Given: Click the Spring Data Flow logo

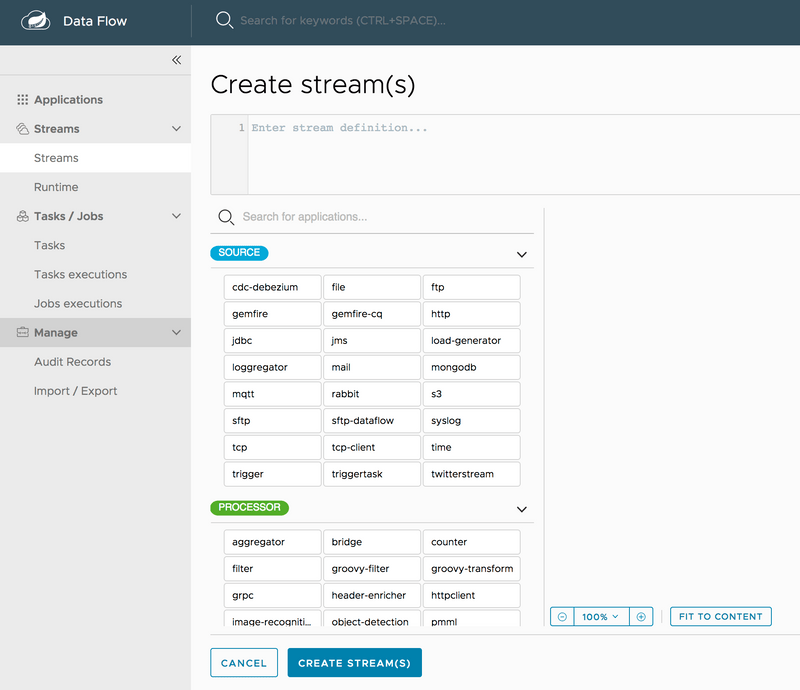Looking at the screenshot, I should click(x=34, y=20).
